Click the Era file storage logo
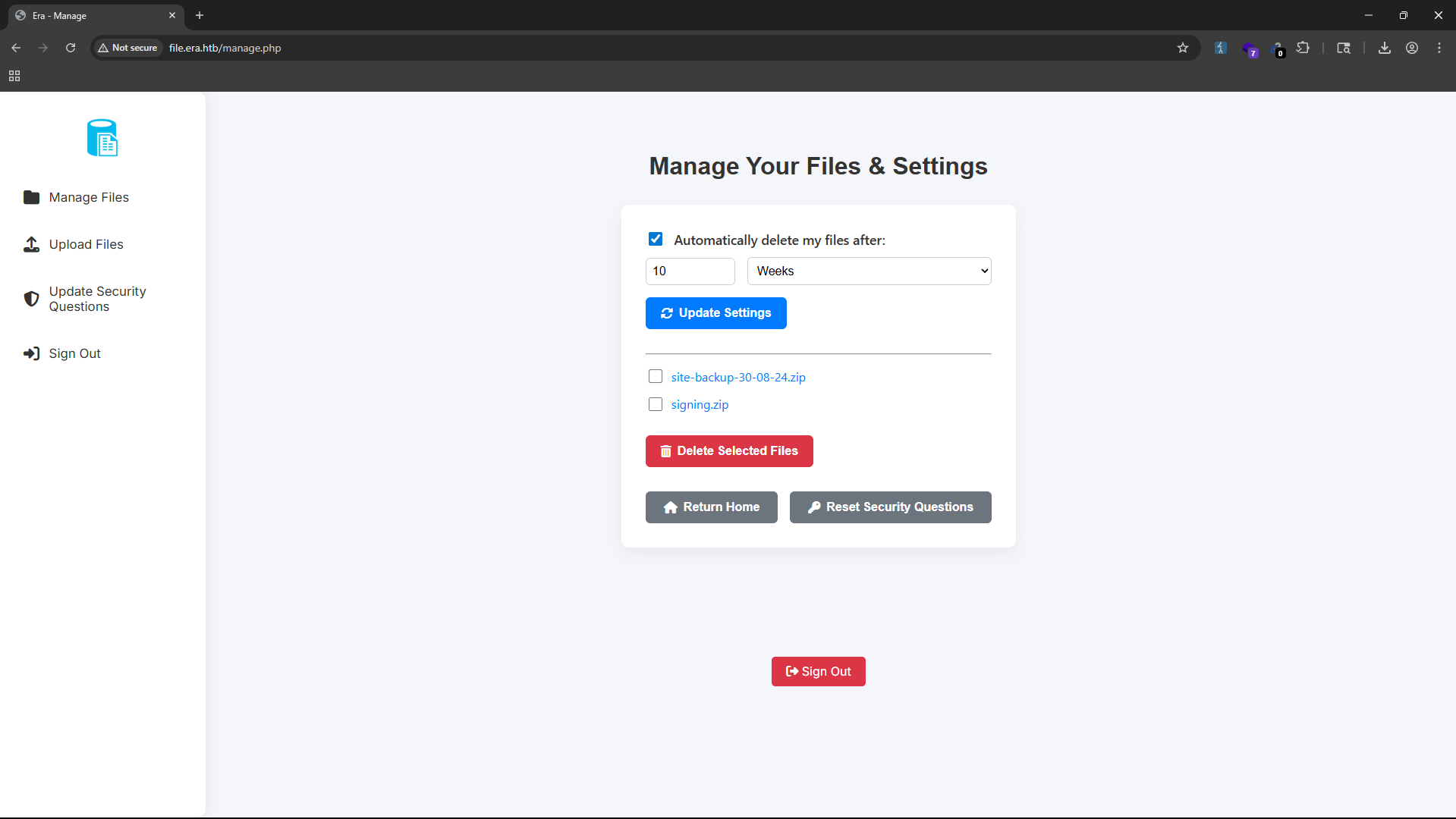 click(x=102, y=138)
